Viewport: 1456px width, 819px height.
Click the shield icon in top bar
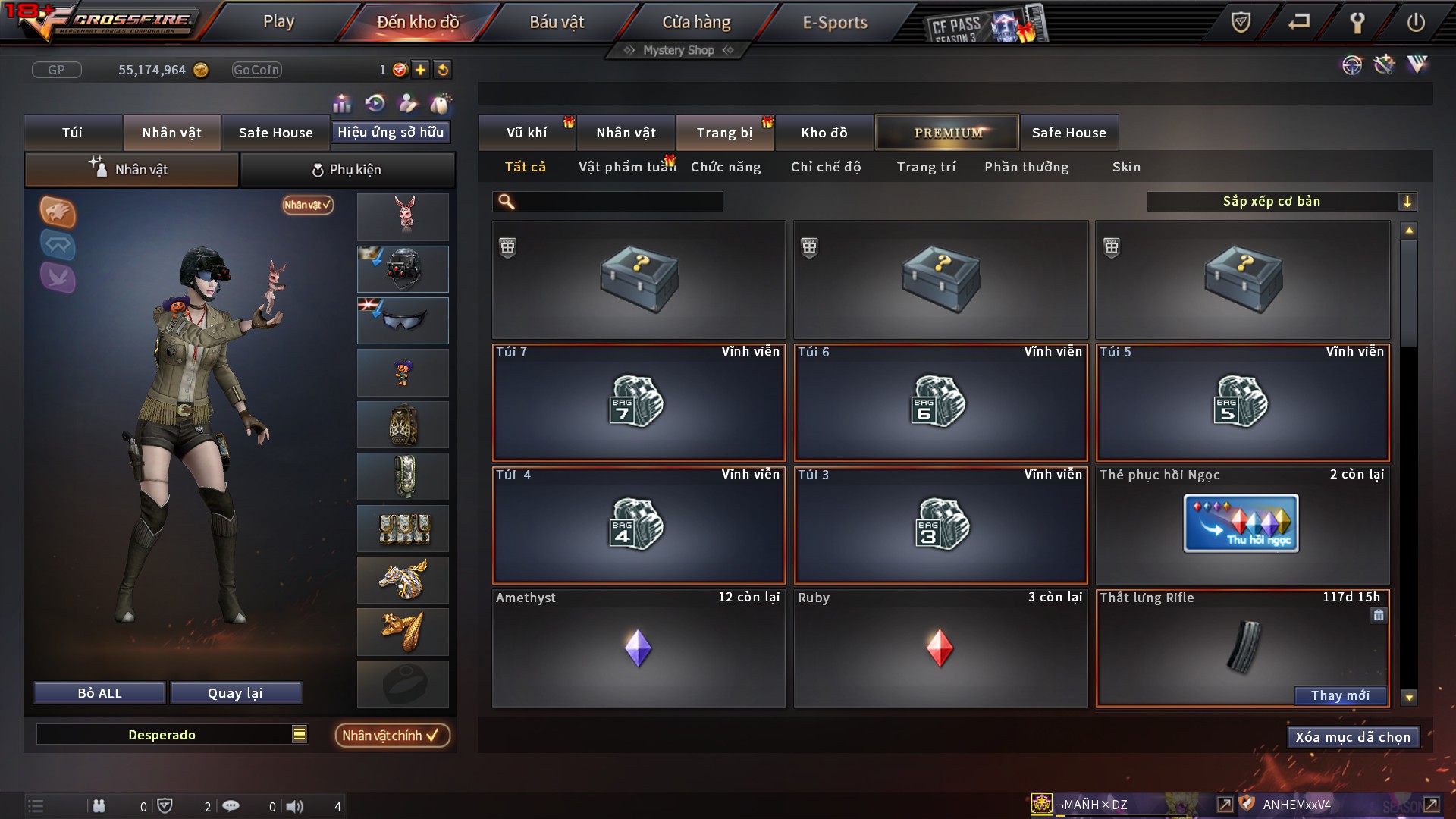click(x=1241, y=23)
